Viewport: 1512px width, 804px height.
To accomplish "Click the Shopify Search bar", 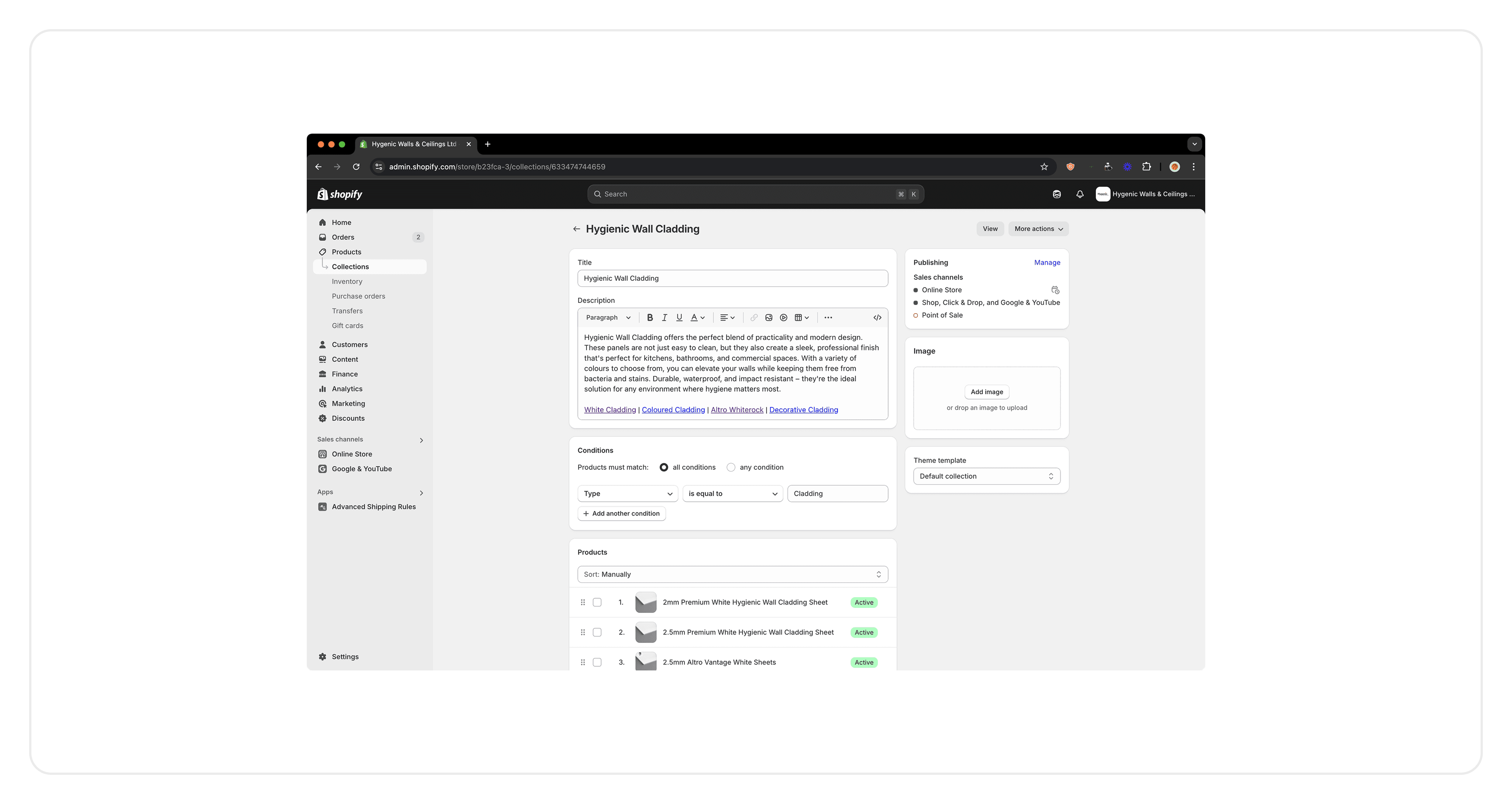I will [x=756, y=194].
